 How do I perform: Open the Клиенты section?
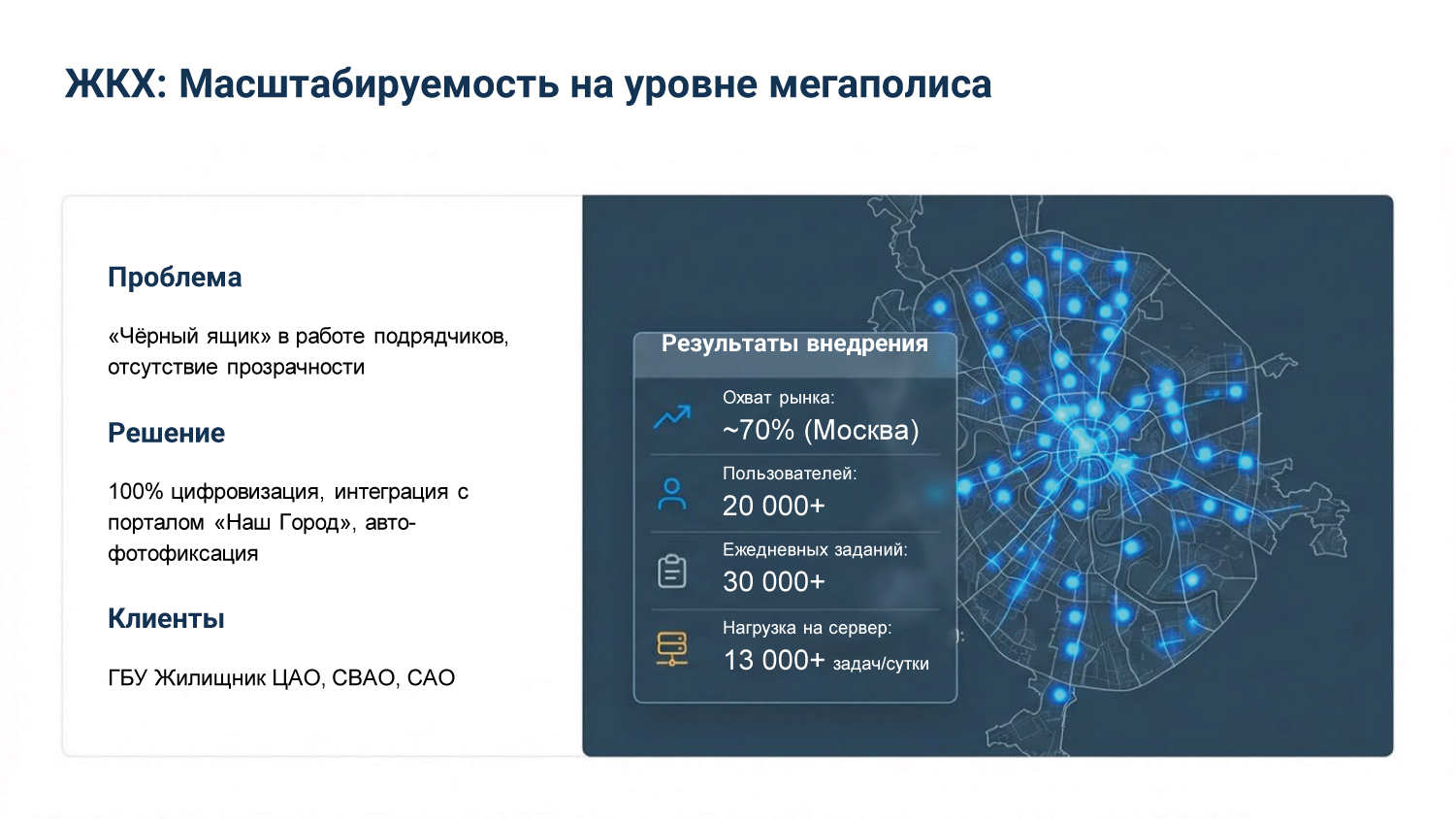(x=165, y=618)
